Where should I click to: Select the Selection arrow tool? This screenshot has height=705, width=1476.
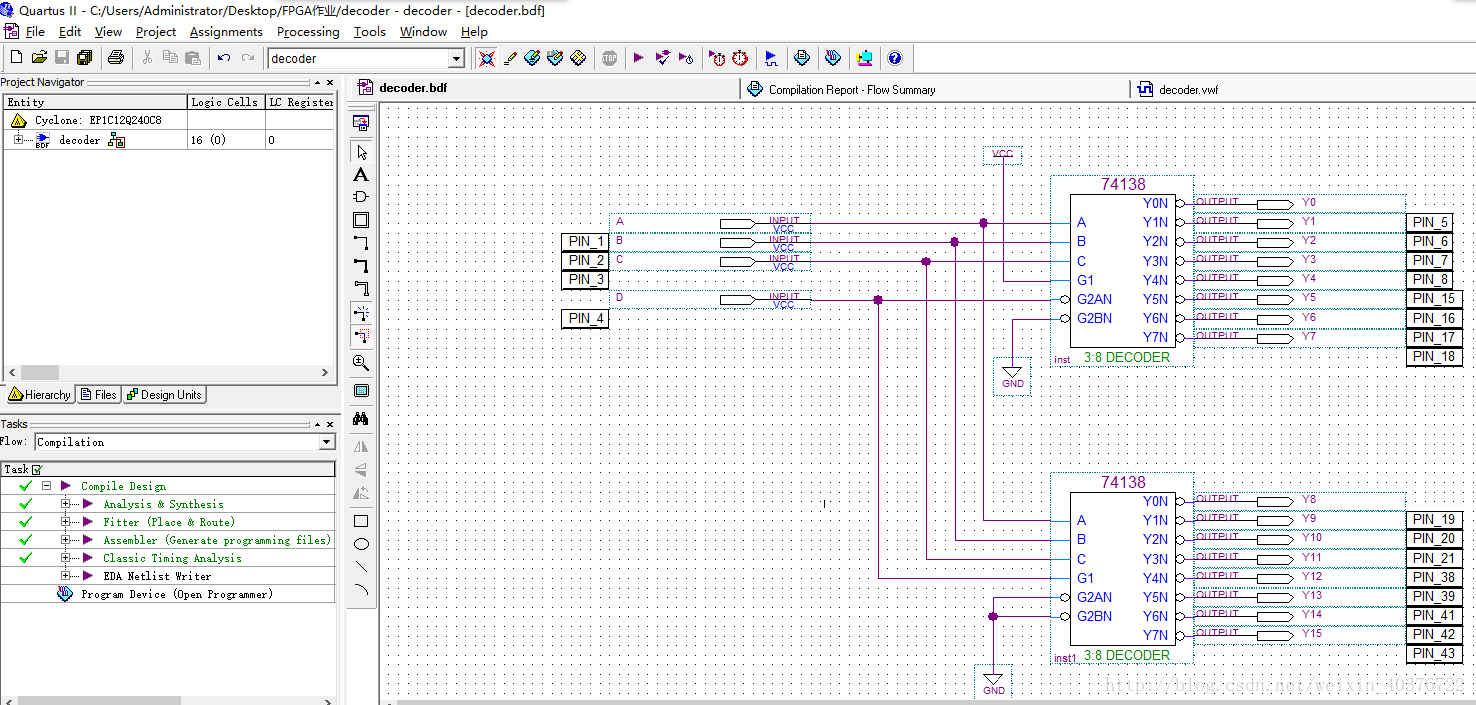tap(361, 152)
